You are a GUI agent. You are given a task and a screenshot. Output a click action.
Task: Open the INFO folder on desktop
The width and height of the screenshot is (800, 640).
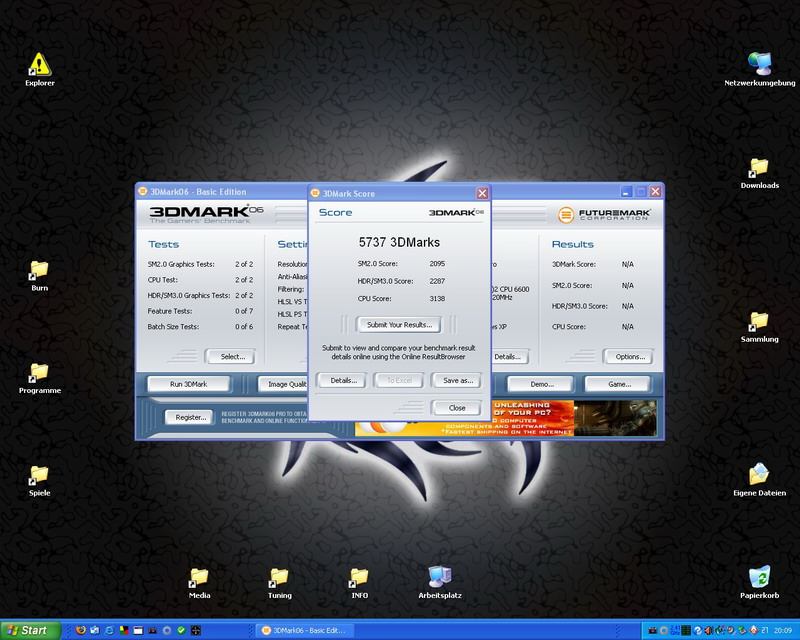pyautogui.click(x=359, y=583)
